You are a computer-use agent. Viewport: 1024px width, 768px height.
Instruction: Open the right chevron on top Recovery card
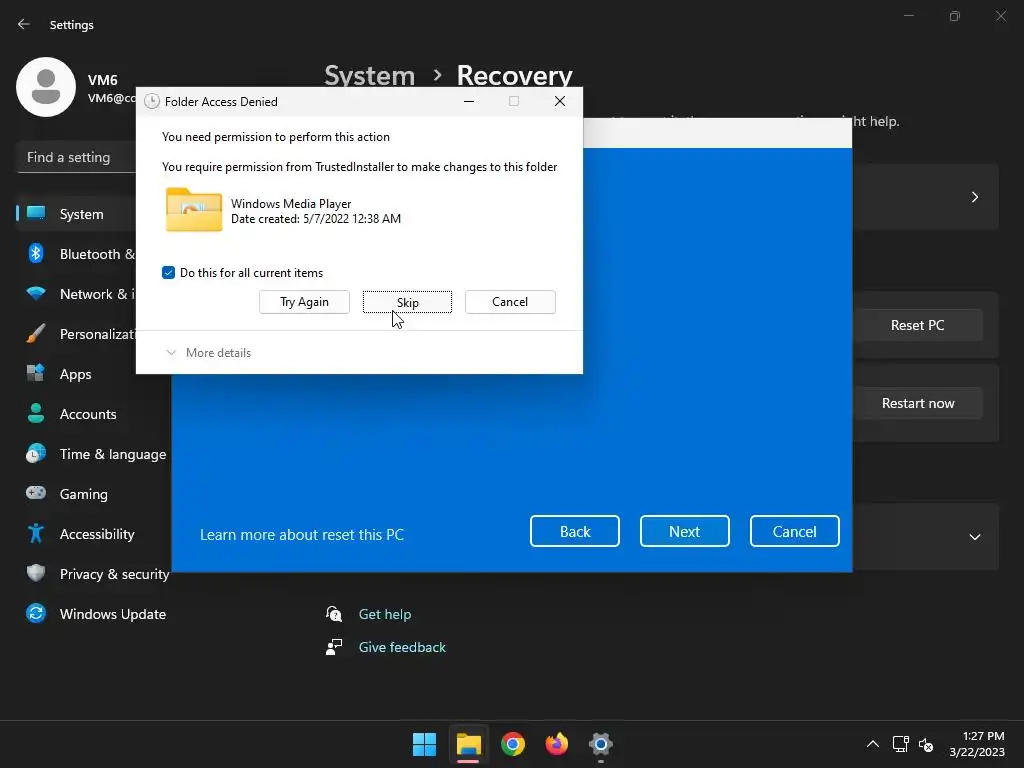(x=974, y=197)
